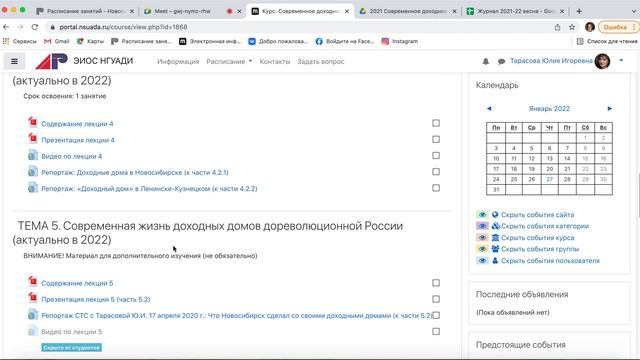
Task: Open Содержание лекции 4 link
Action: (x=77, y=124)
